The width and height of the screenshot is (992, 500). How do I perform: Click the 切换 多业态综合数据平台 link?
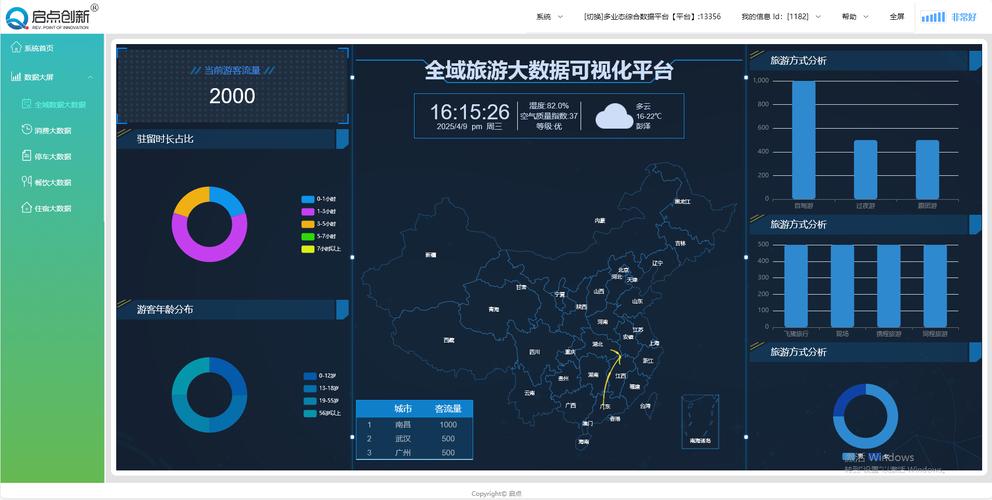pyautogui.click(x=652, y=17)
